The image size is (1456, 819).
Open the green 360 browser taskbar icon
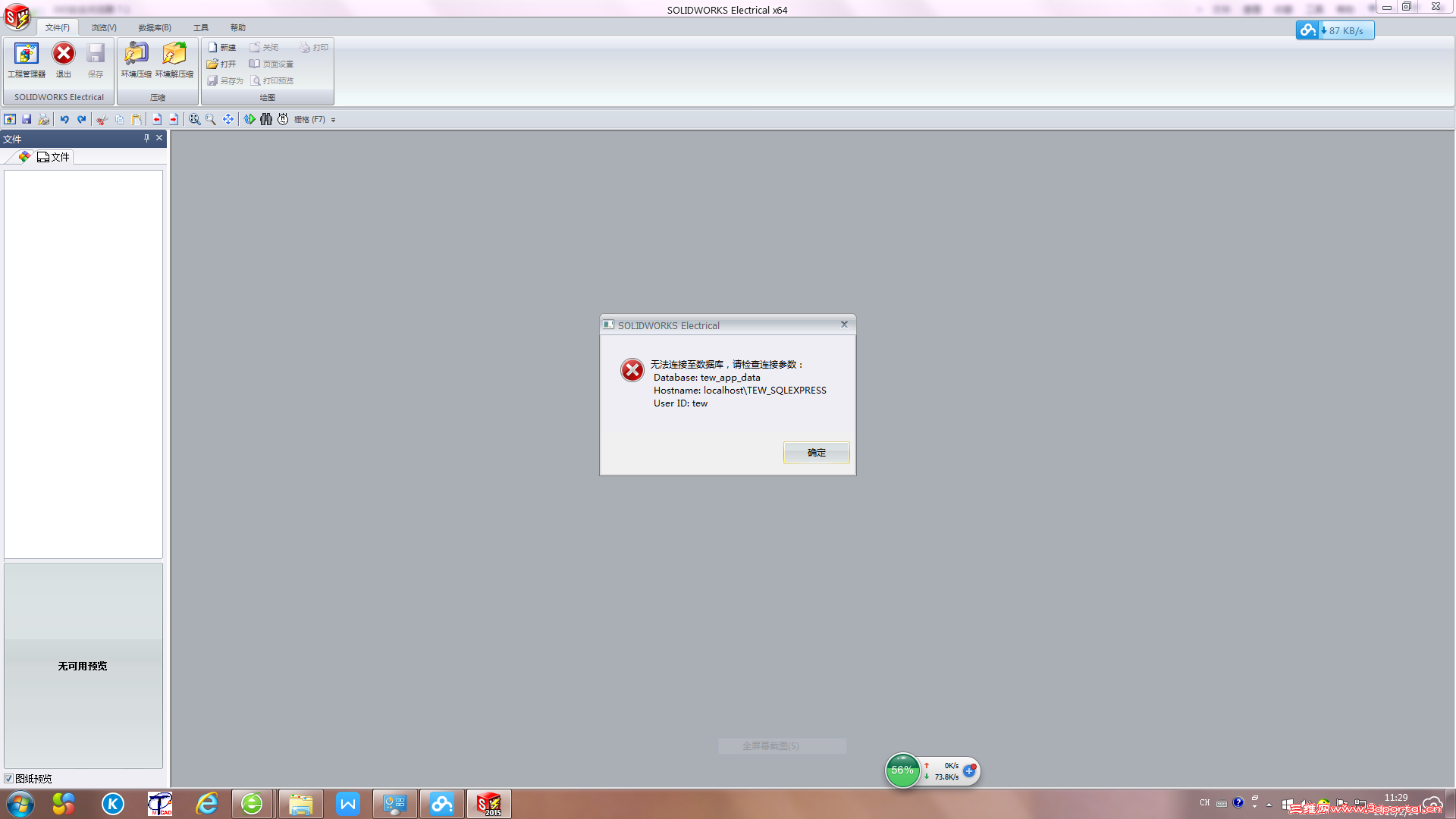[252, 804]
